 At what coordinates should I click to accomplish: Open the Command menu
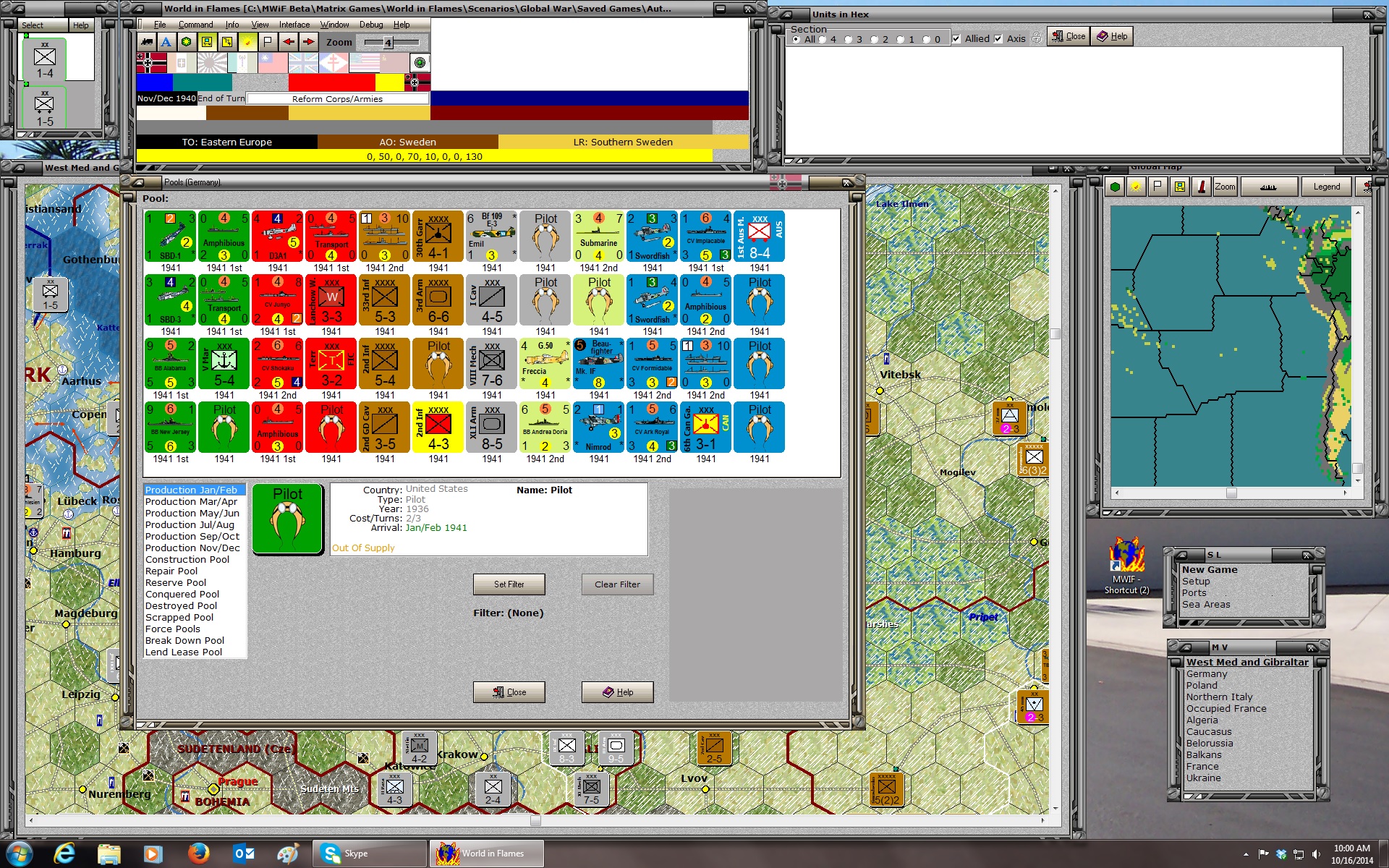point(195,25)
